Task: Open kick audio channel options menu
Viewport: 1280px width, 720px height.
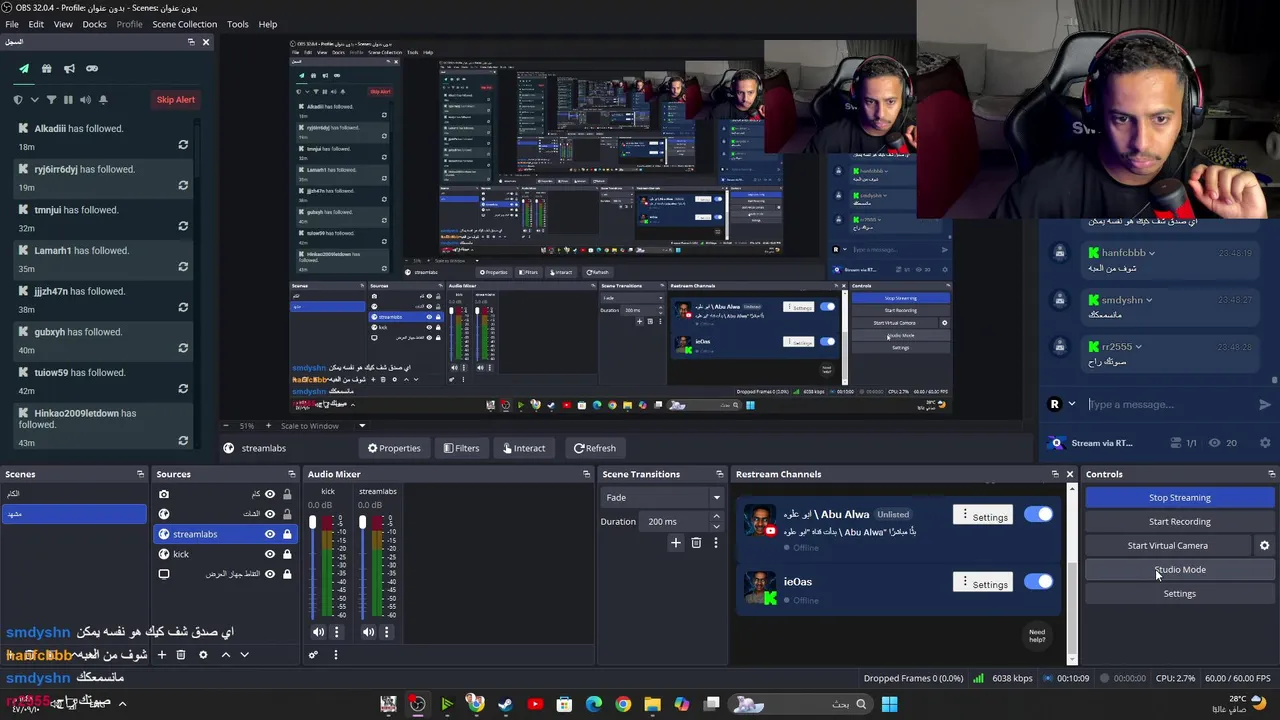Action: coord(337,632)
